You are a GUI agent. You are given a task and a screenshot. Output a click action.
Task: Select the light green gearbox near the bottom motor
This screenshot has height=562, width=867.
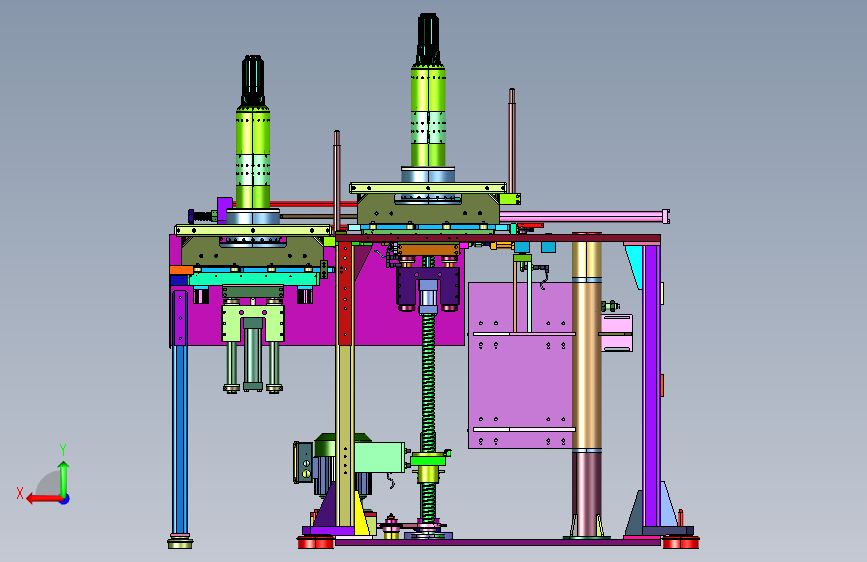(x=379, y=457)
